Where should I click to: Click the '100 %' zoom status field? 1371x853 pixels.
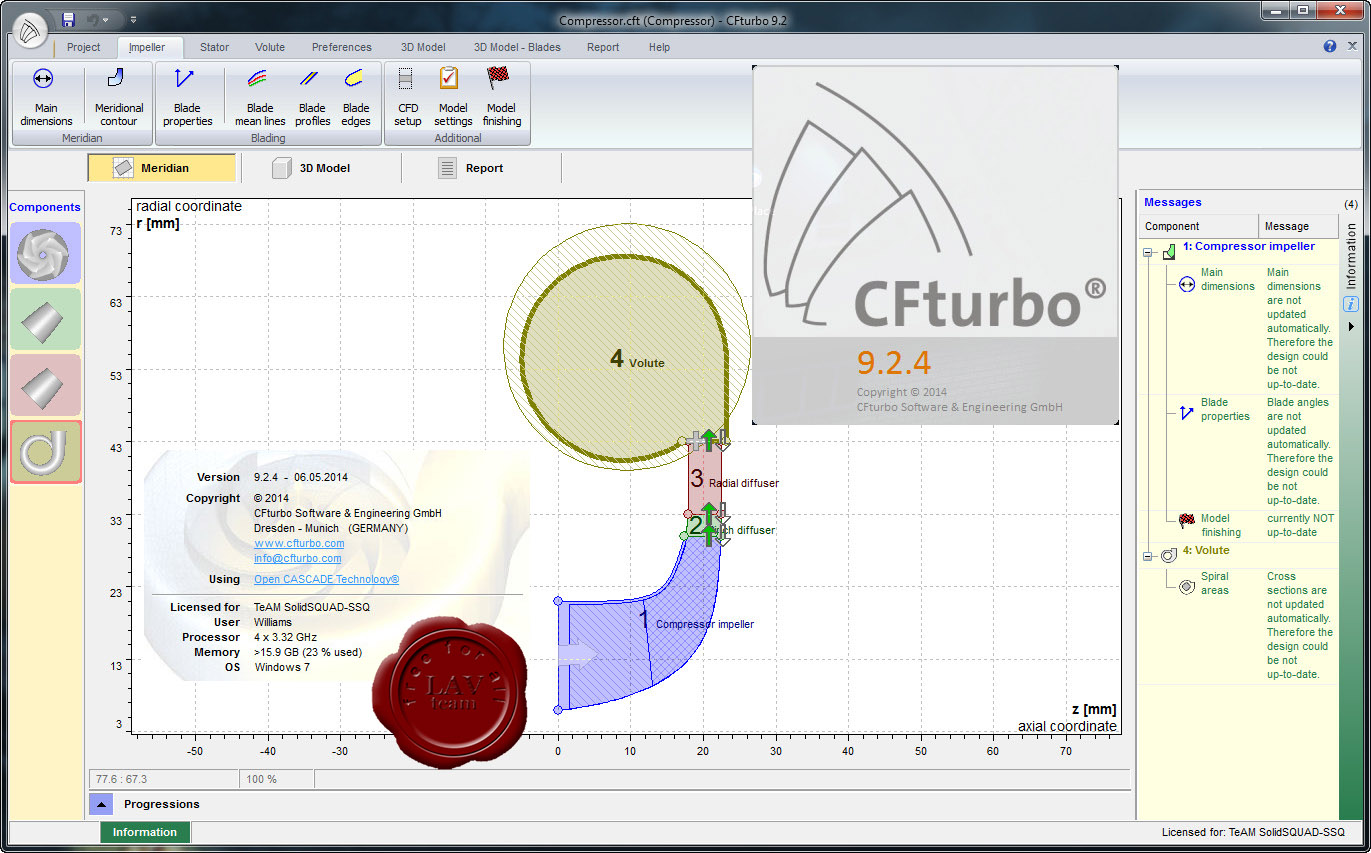coord(277,779)
